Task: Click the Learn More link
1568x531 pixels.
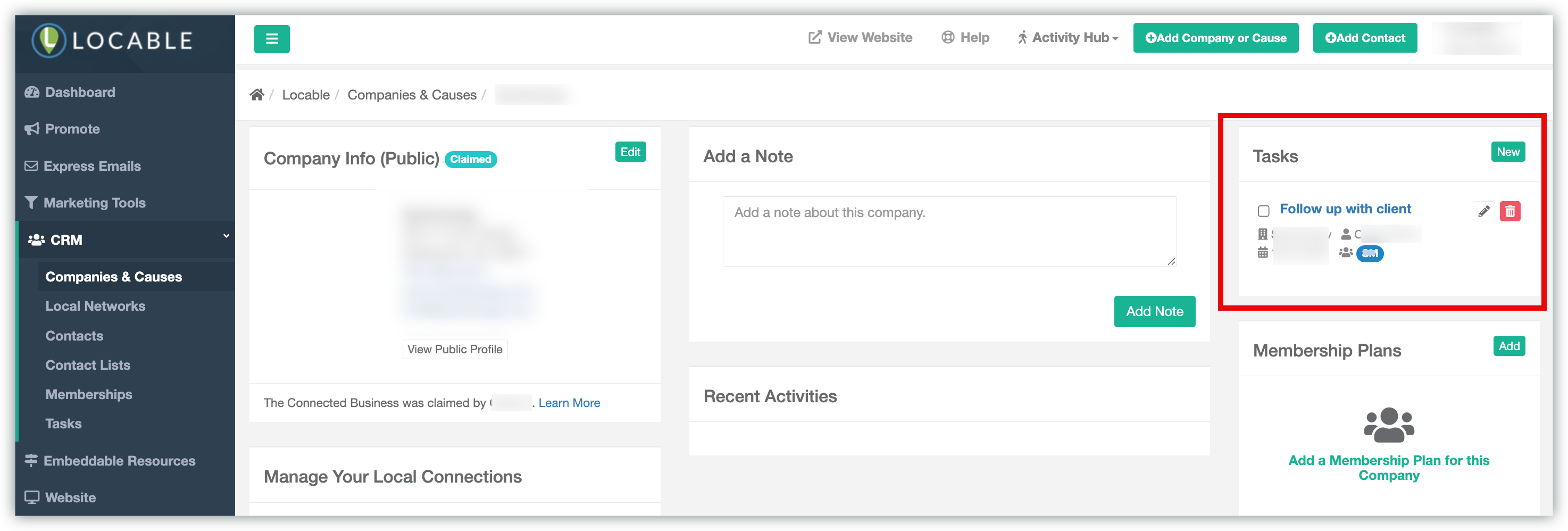Action: click(x=569, y=403)
